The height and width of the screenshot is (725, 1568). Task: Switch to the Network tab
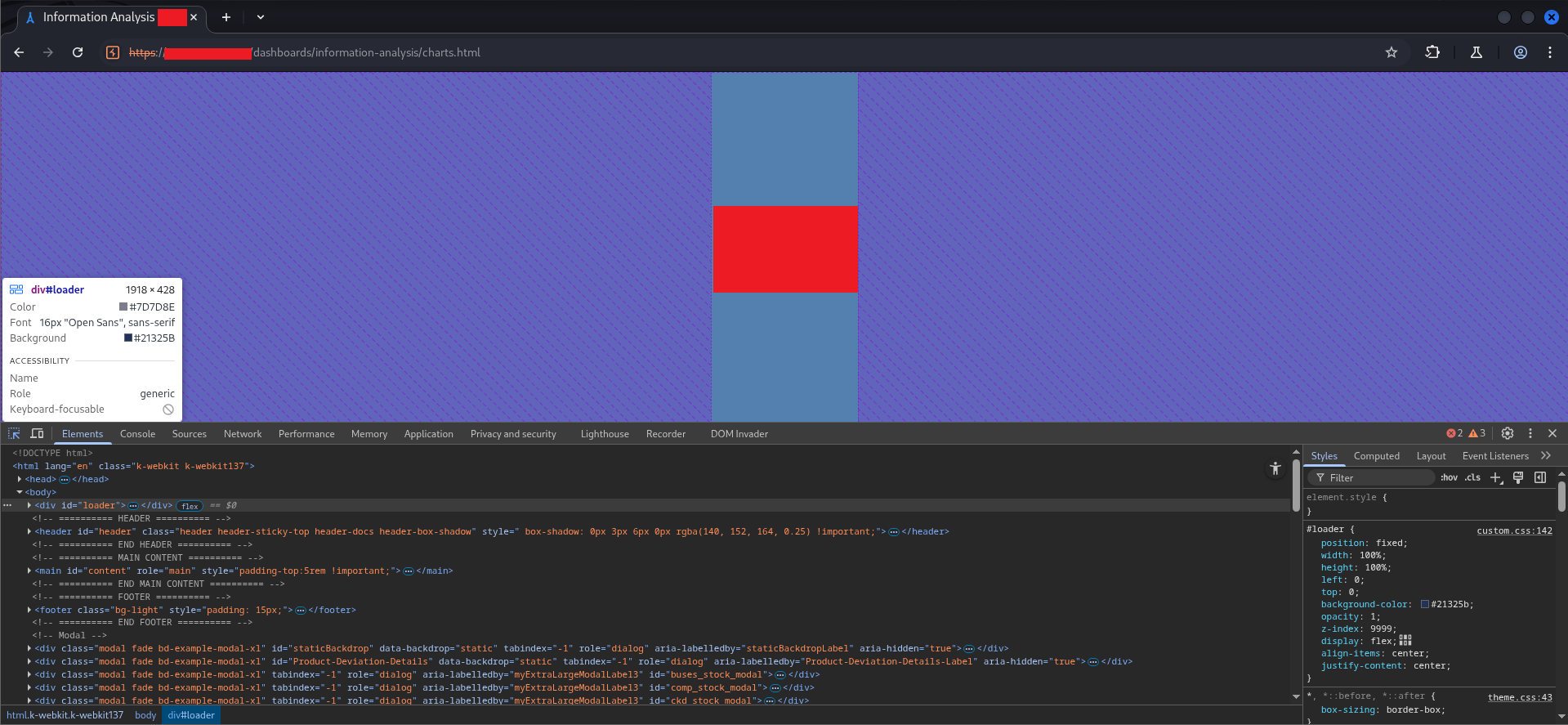point(243,434)
